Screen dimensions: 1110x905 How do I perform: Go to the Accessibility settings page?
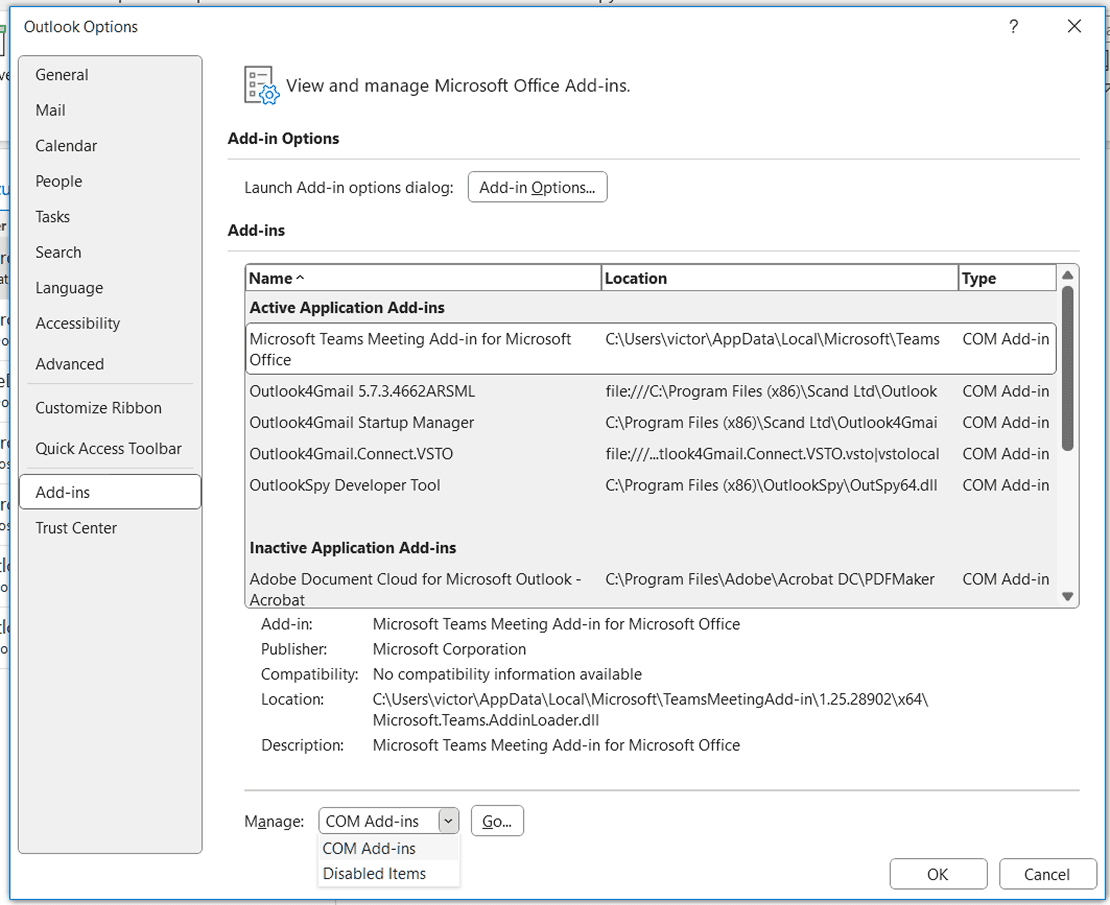point(77,323)
